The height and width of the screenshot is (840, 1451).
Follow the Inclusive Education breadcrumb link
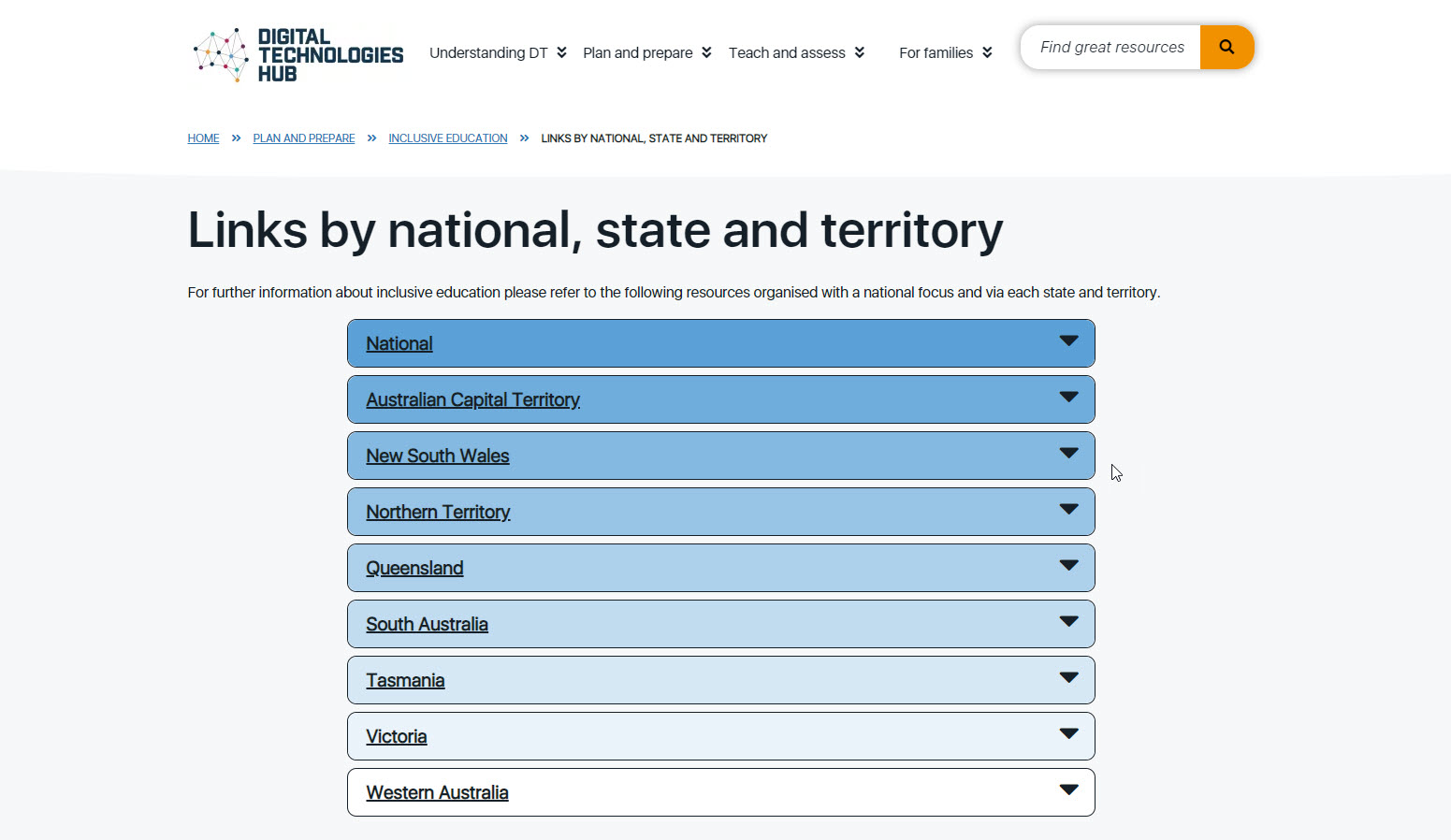447,138
